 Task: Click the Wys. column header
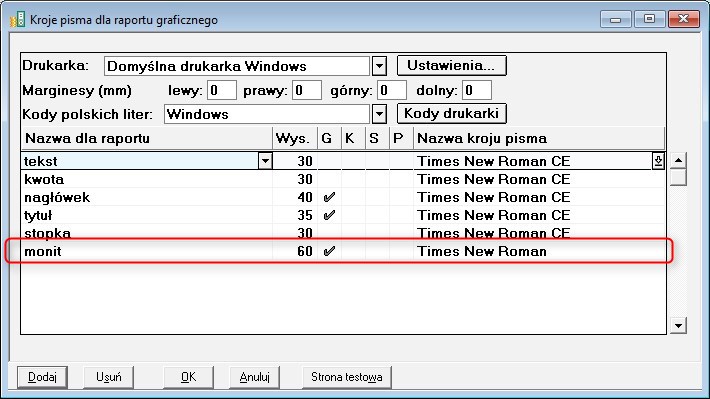(295, 138)
